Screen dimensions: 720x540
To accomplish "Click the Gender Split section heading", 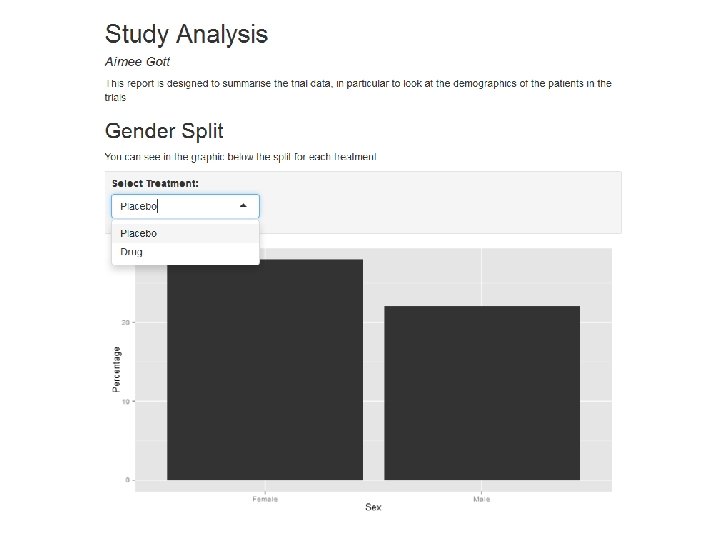I will pyautogui.click(x=164, y=131).
